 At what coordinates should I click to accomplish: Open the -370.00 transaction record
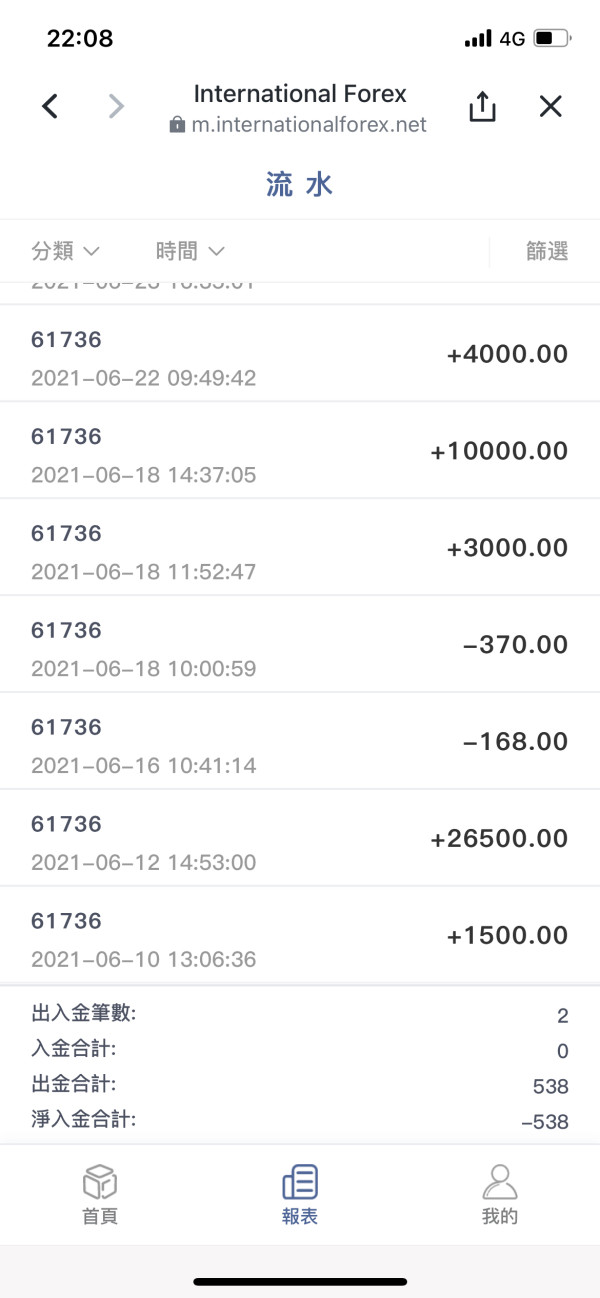tap(300, 645)
